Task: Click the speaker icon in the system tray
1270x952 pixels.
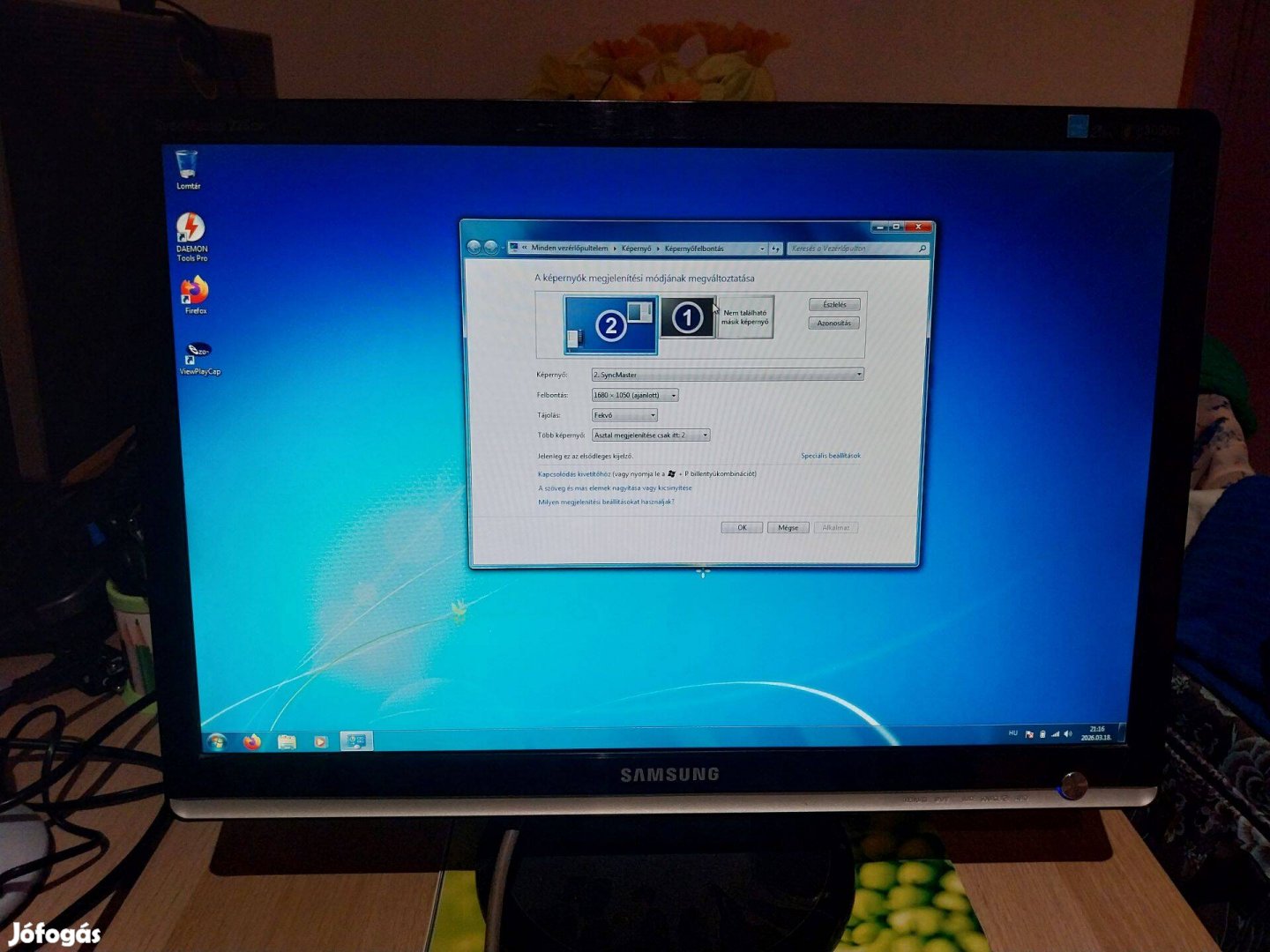Action: [x=1070, y=732]
